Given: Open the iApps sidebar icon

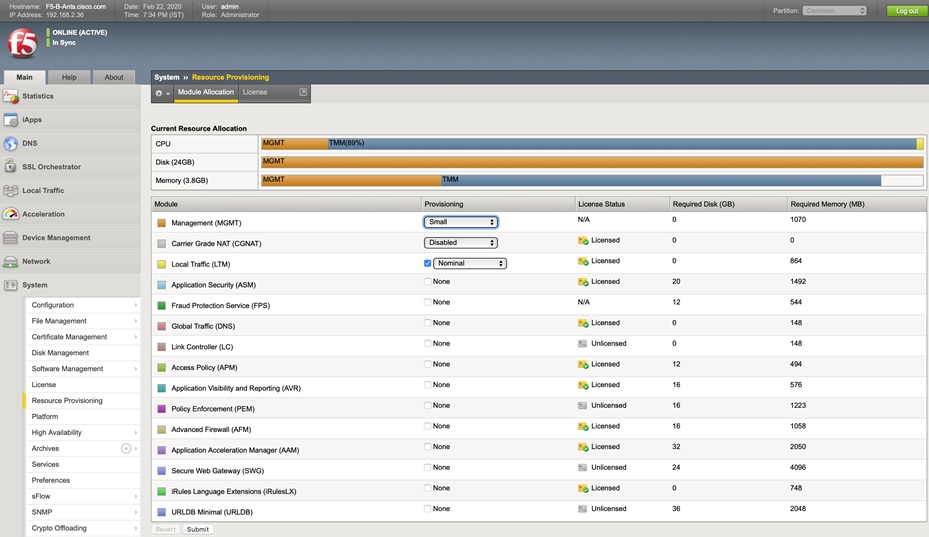Looking at the screenshot, I should [11, 120].
